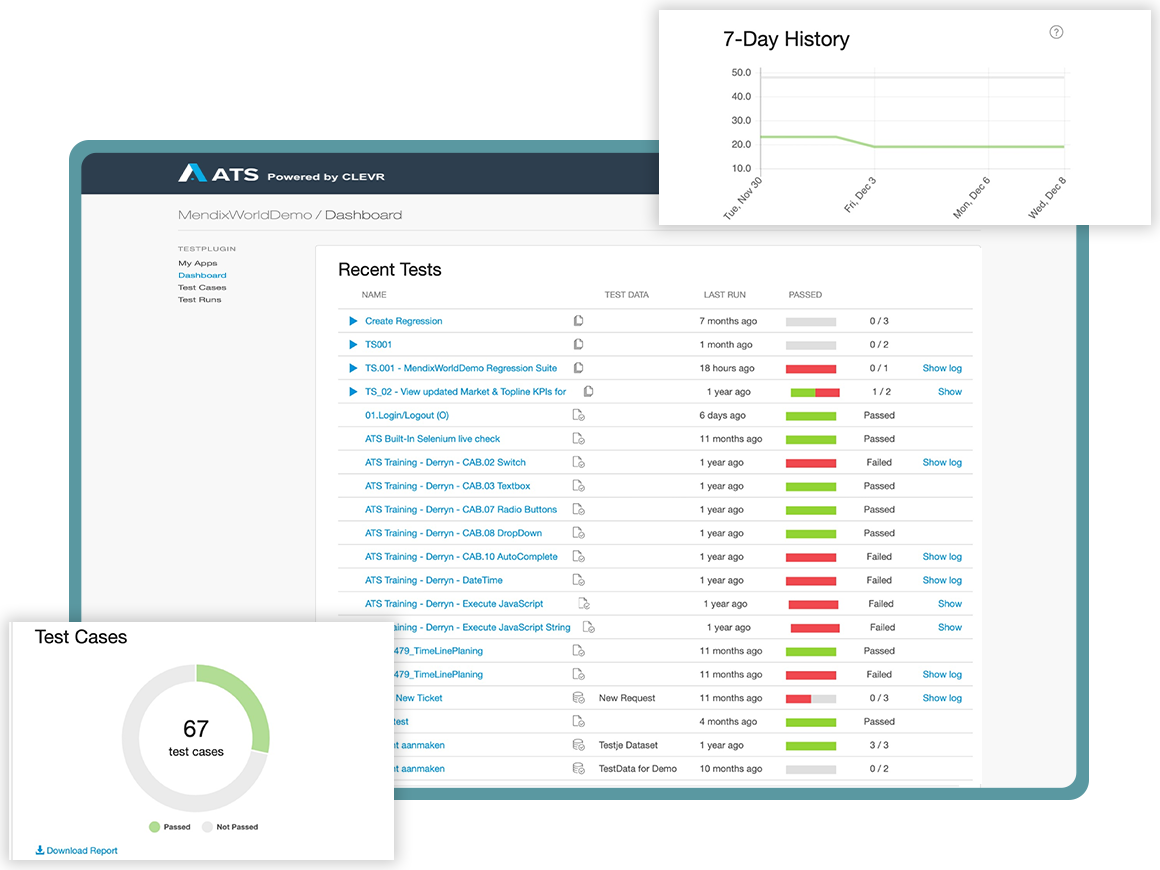Viewport: 1160px width, 870px height.
Task: Toggle the Not Passed legend item
Action: (230, 827)
